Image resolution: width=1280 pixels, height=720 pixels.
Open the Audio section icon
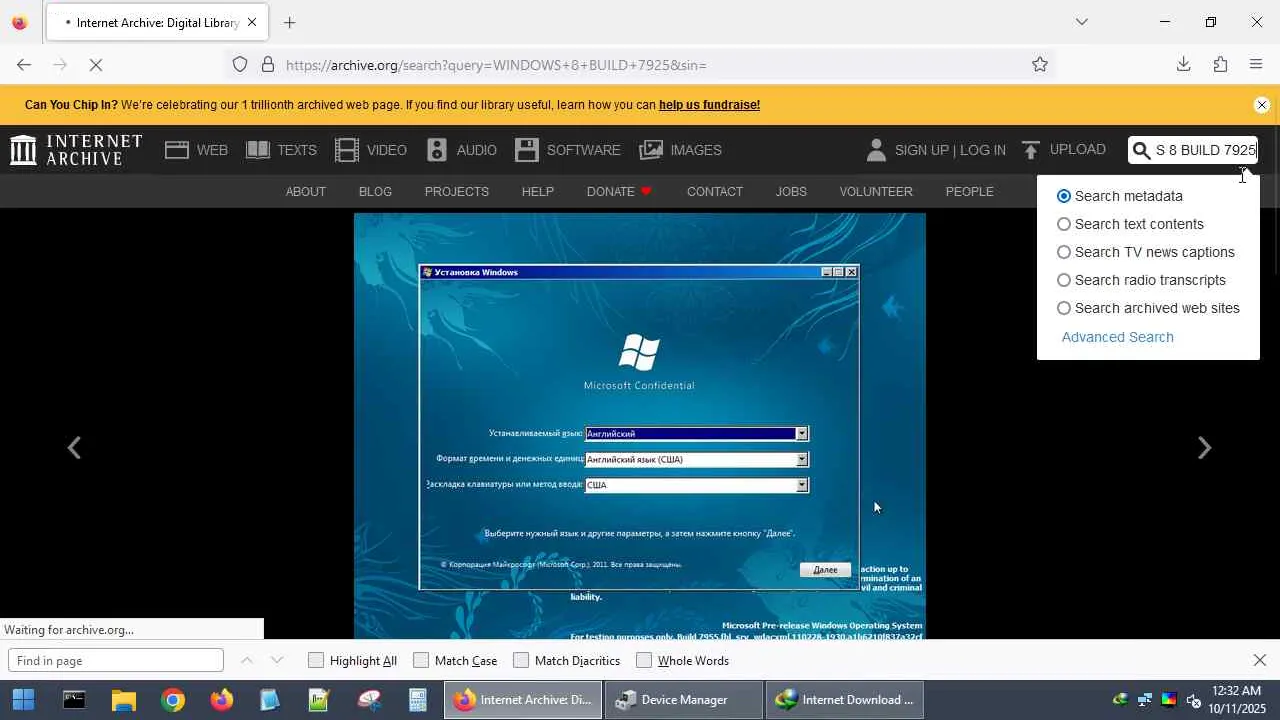point(437,150)
